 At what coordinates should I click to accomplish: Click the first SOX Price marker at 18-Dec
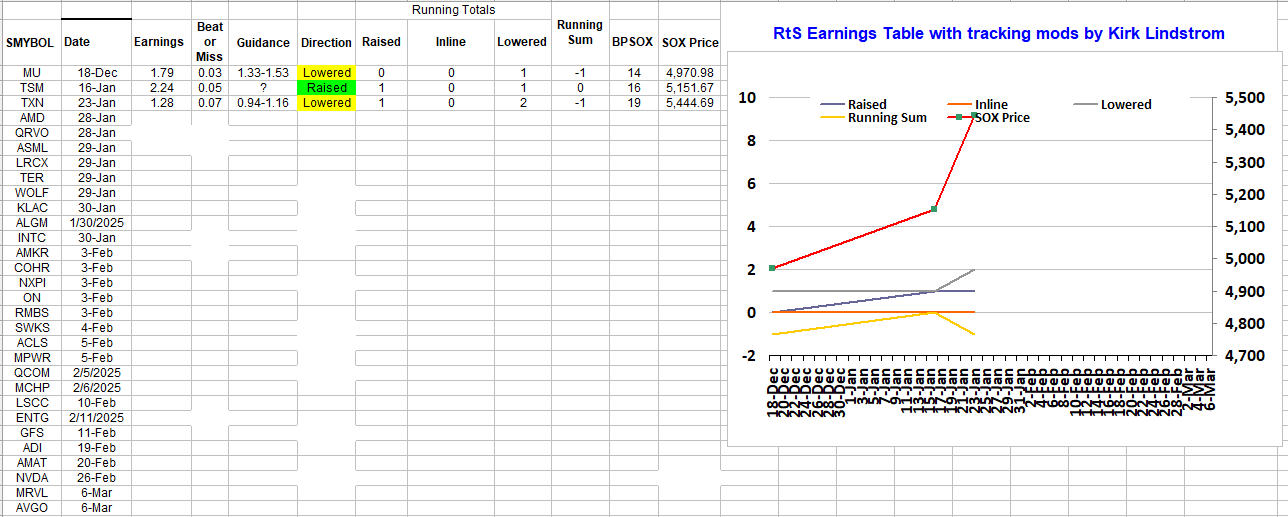click(773, 268)
